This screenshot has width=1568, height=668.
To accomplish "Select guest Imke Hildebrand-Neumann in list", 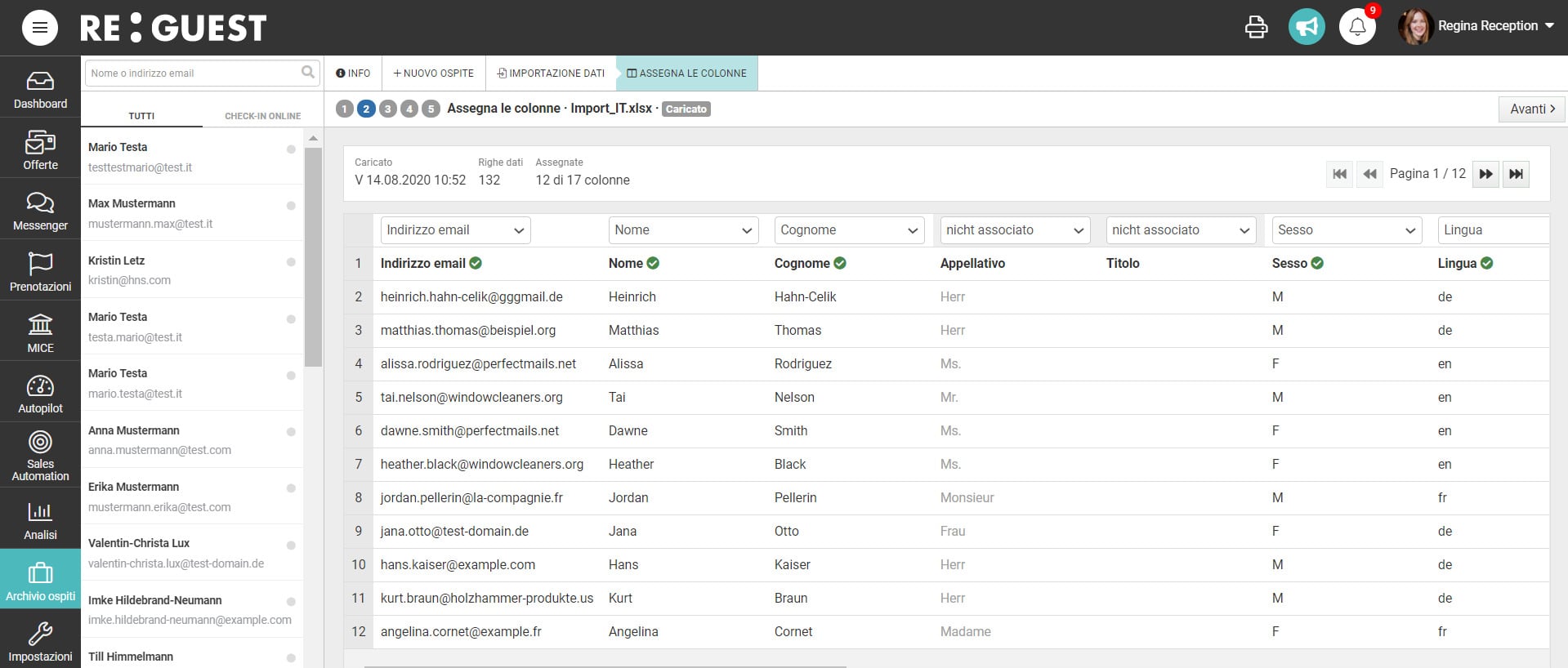I will (x=192, y=609).
